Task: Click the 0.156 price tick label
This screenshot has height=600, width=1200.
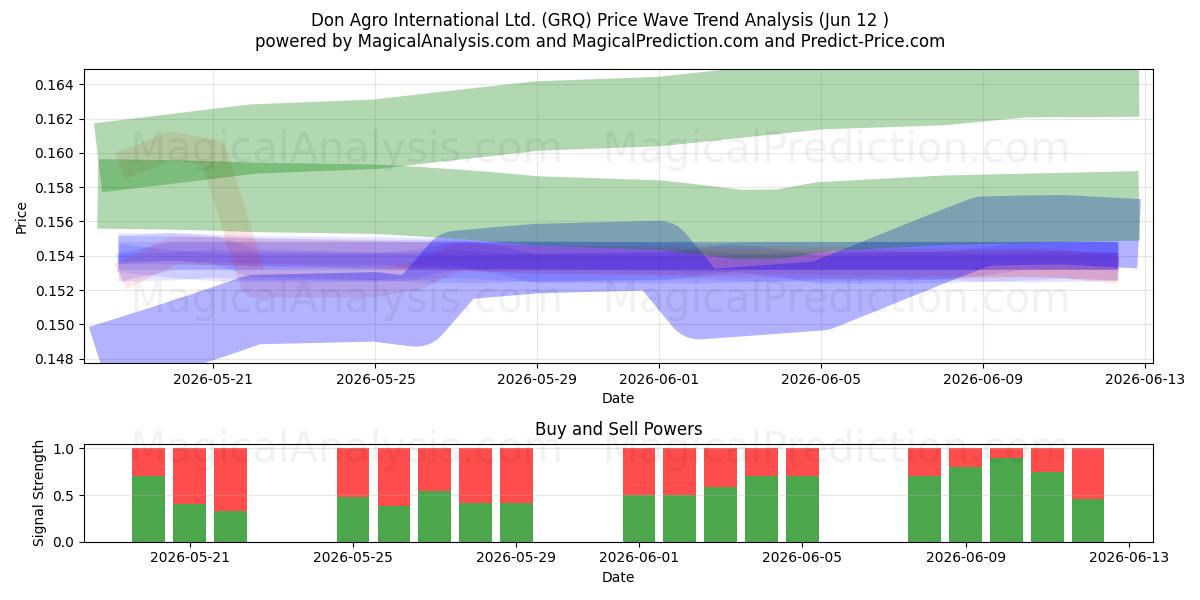Action: [56, 222]
